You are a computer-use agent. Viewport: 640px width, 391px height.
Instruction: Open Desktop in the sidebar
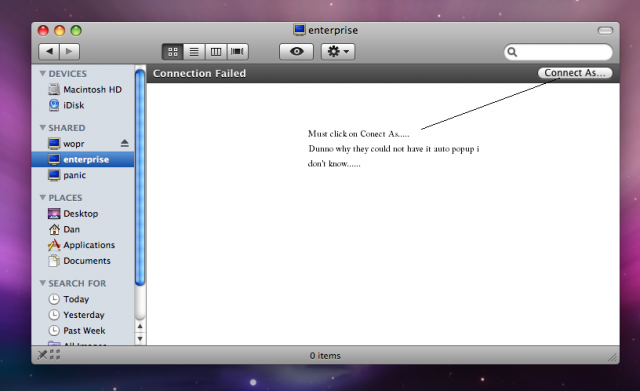(83, 213)
